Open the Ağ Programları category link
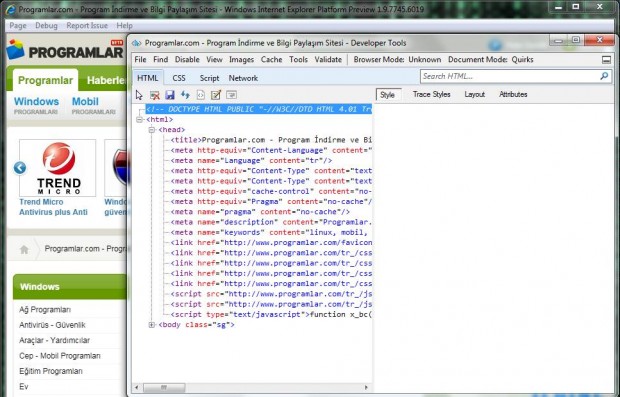This screenshot has height=397, width=620. 45,310
